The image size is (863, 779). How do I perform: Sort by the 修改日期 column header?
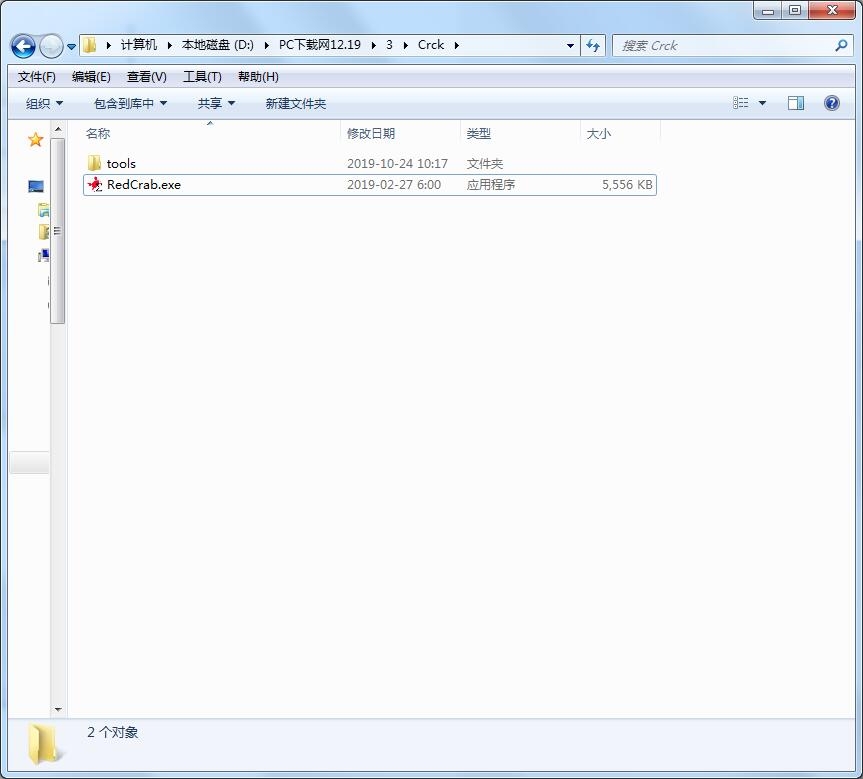pos(371,133)
